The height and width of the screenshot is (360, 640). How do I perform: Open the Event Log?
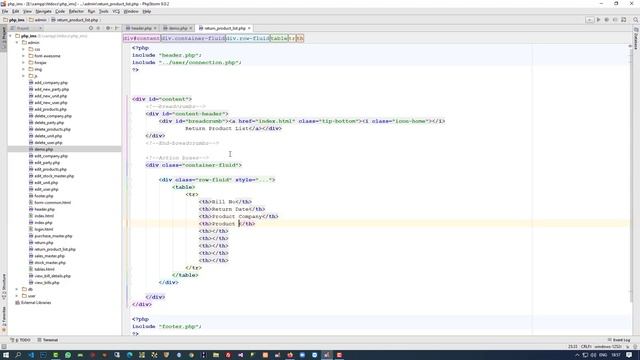click(619, 340)
